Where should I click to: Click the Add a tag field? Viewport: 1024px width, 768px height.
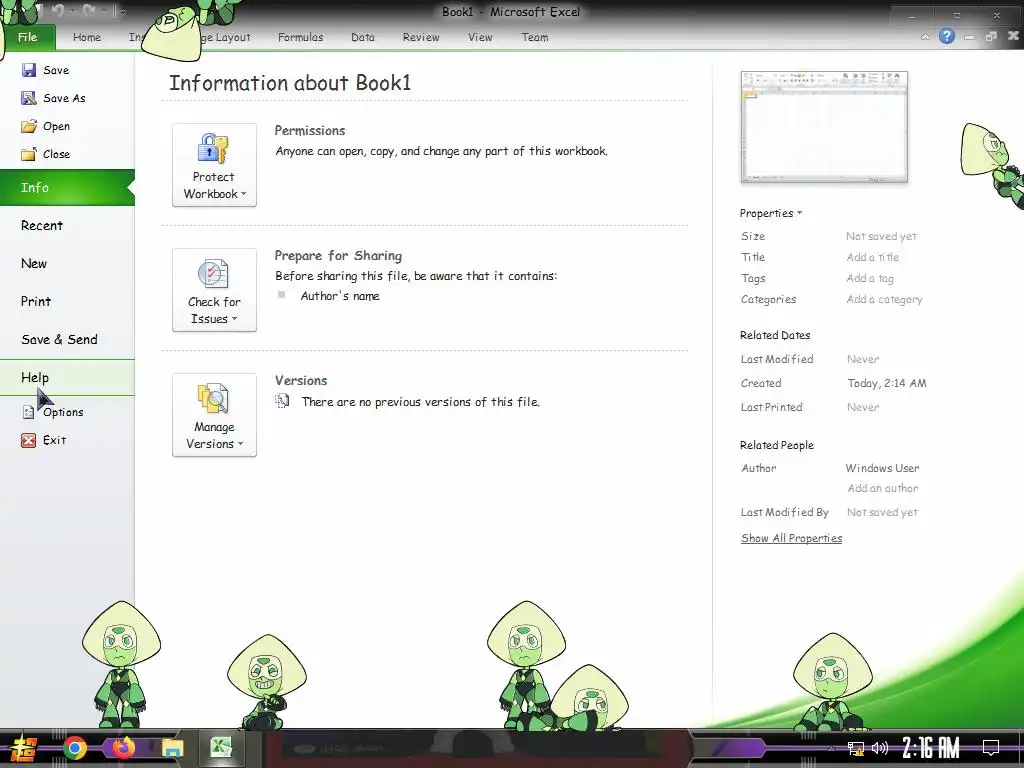click(870, 278)
